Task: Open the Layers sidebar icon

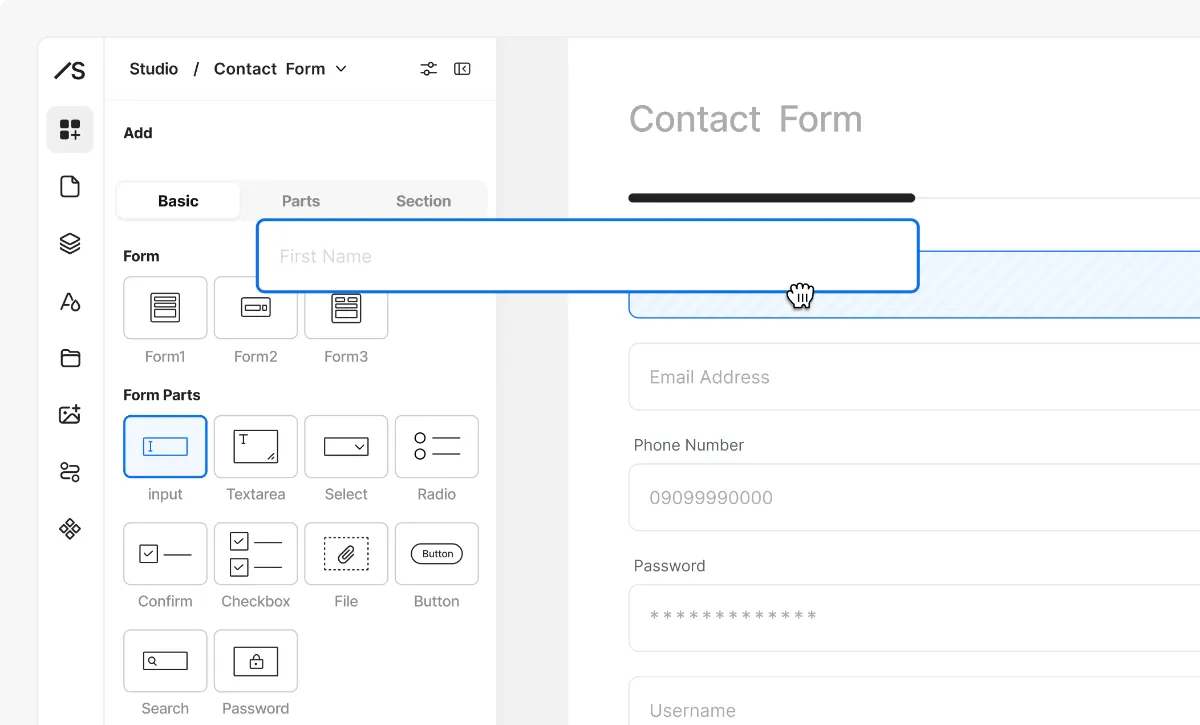Action: (70, 244)
